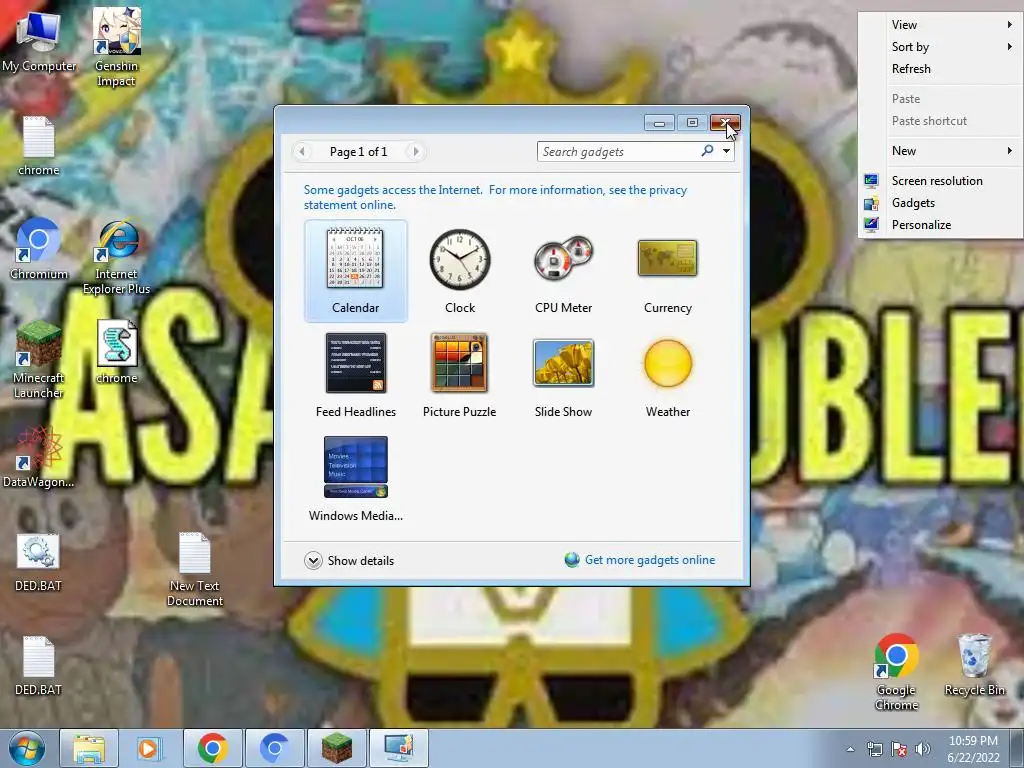
Task: Select the chrome script file icon
Action: pyautogui.click(x=116, y=353)
